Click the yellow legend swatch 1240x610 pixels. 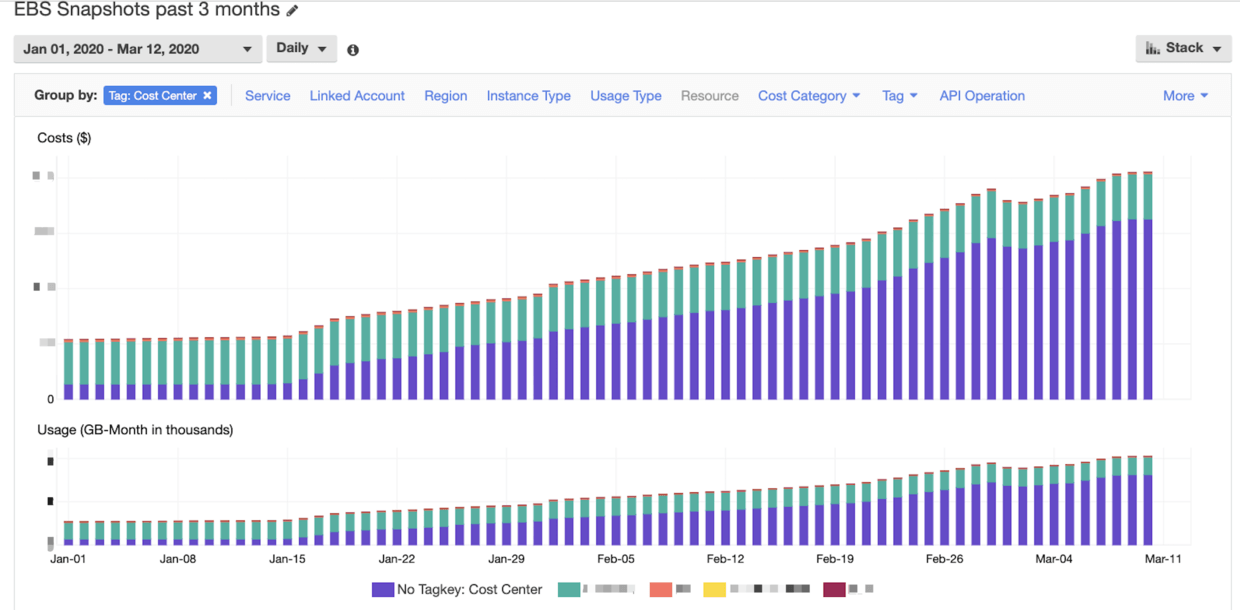[715, 590]
